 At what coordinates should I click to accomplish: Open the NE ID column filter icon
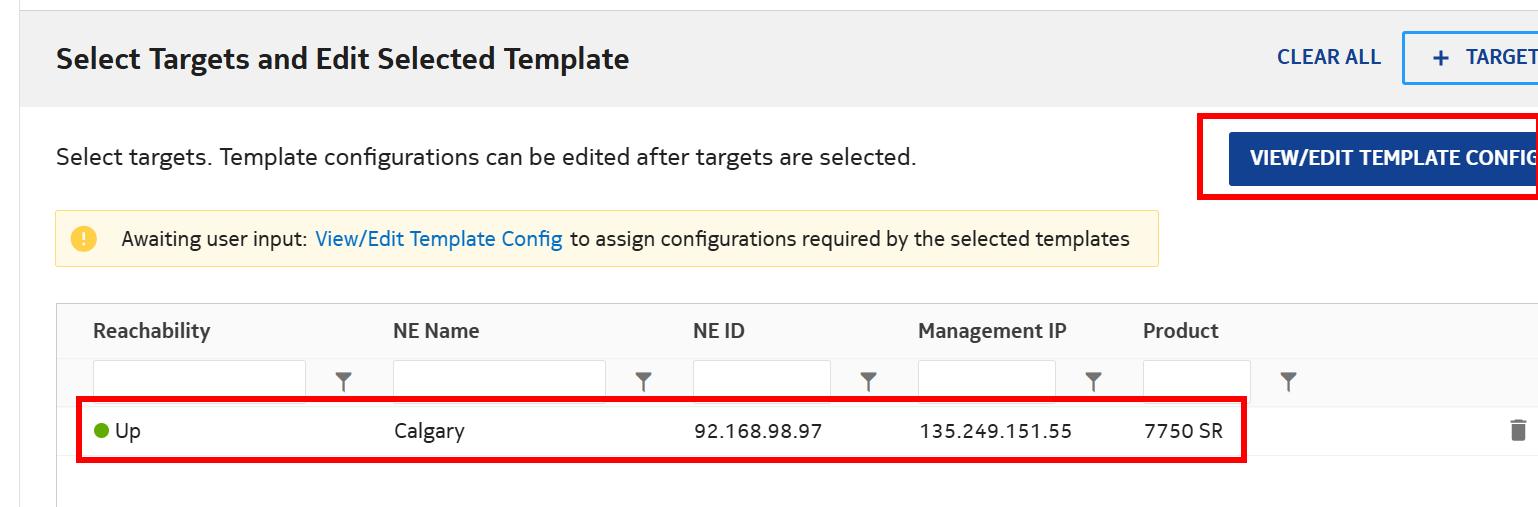[869, 381]
